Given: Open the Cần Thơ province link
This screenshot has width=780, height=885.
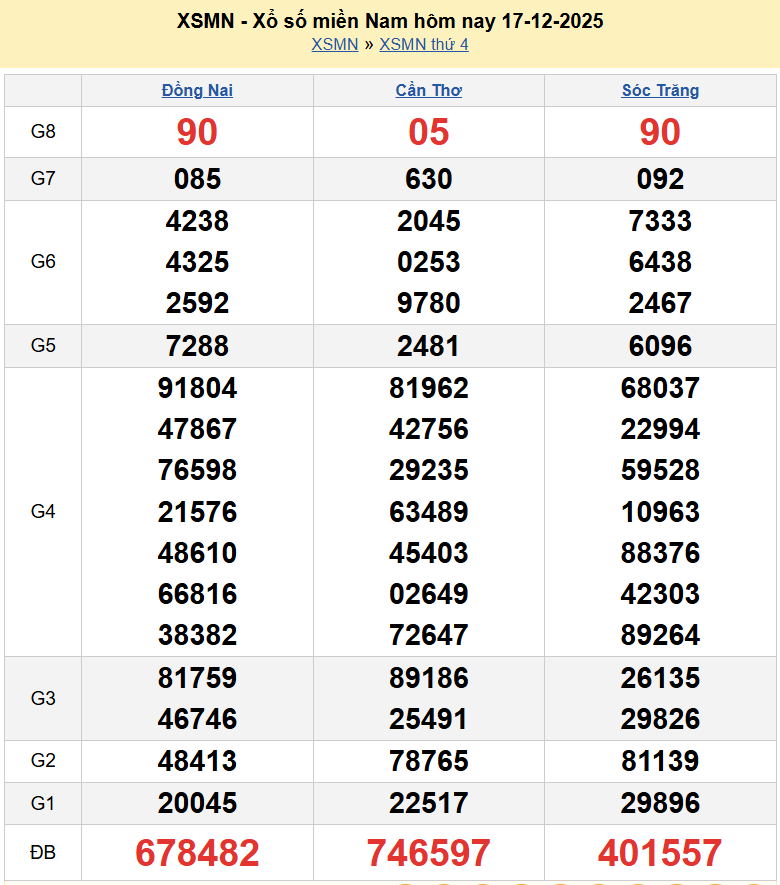Looking at the screenshot, I should pyautogui.click(x=428, y=90).
